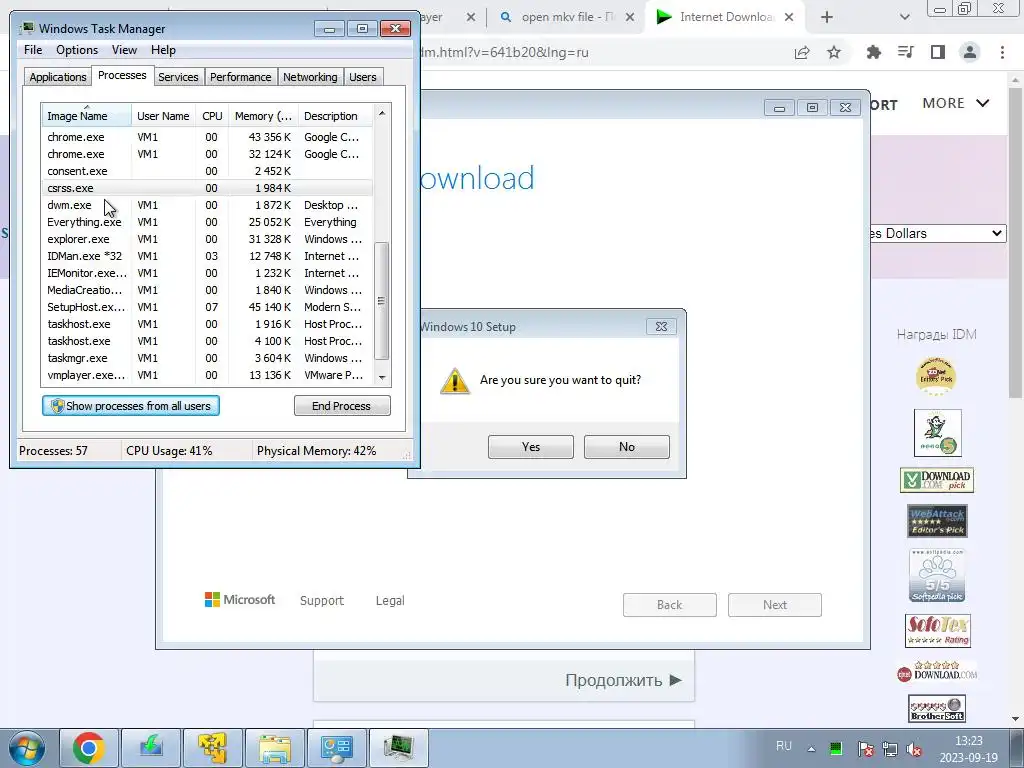Open the Windows Setup taskbar icon

pos(337,748)
